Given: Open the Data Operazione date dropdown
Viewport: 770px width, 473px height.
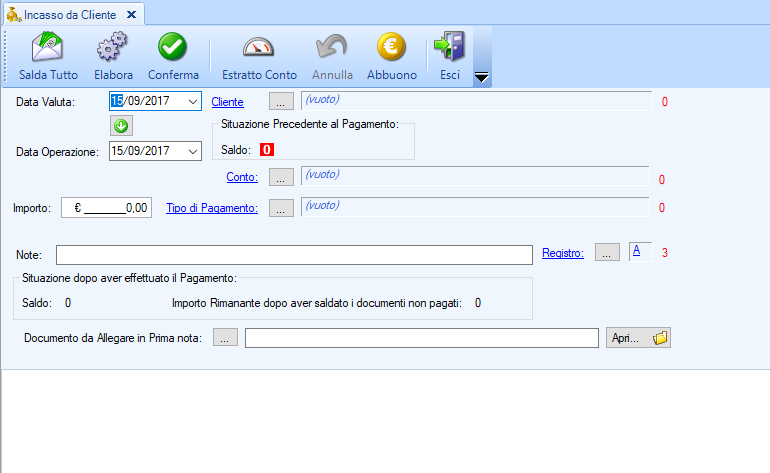Looking at the screenshot, I should coord(193,151).
